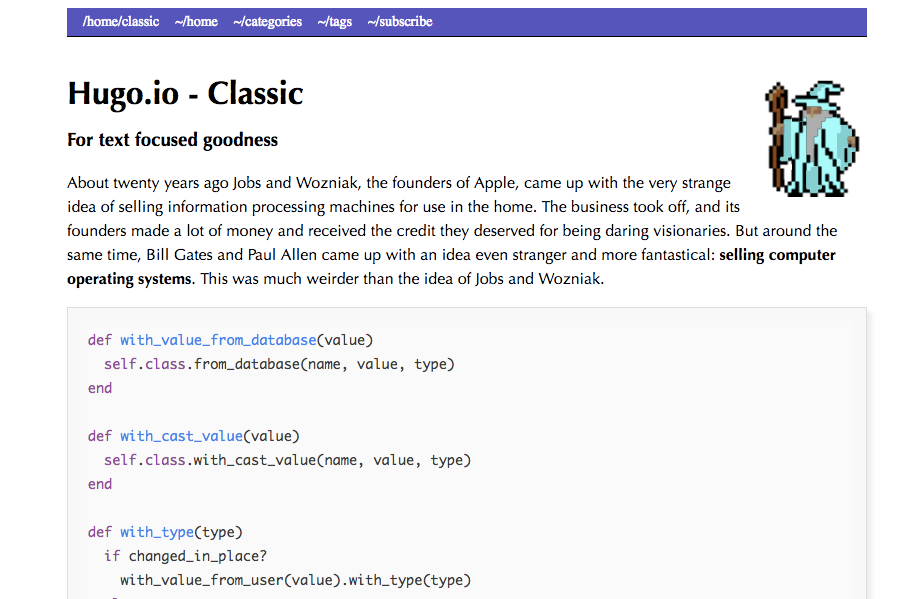Image resolution: width=900 pixels, height=599 pixels.
Task: Click the with_cast_value method definition name
Action: click(x=181, y=436)
